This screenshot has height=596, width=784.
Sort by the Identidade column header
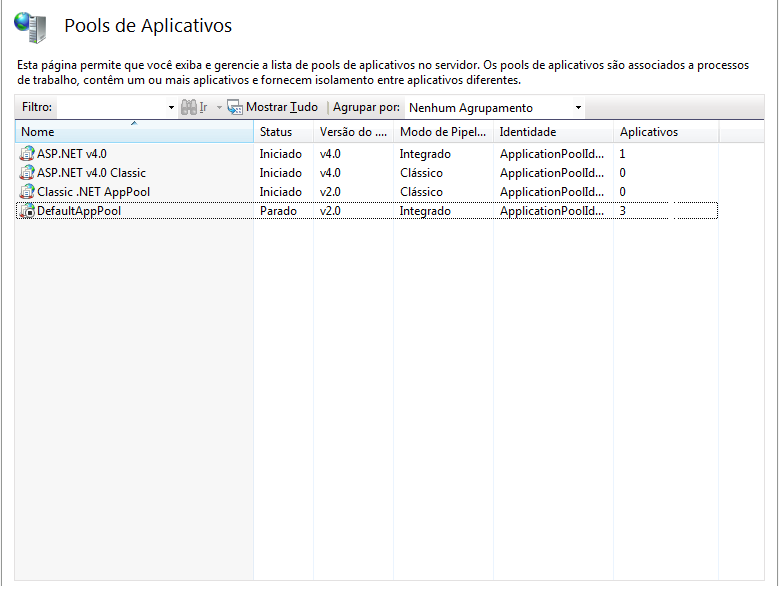(554, 132)
